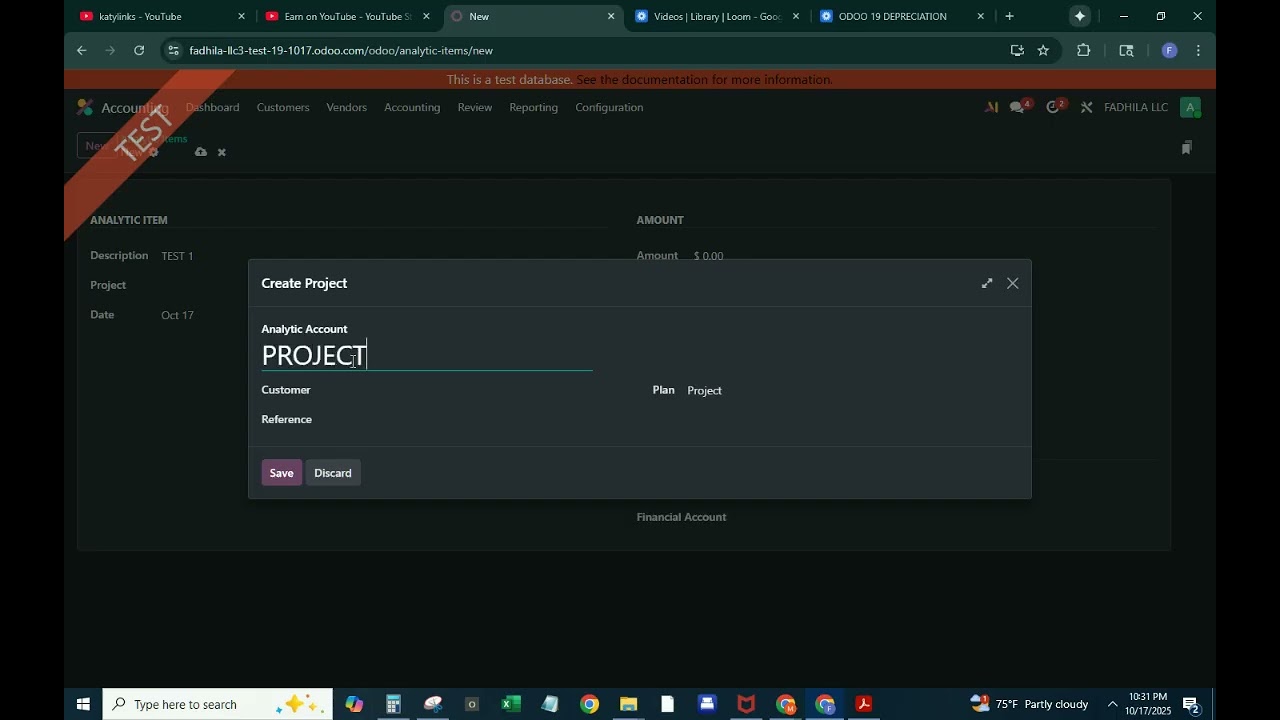Open Calculator from the taskbar
The image size is (1280, 720).
[393, 704]
